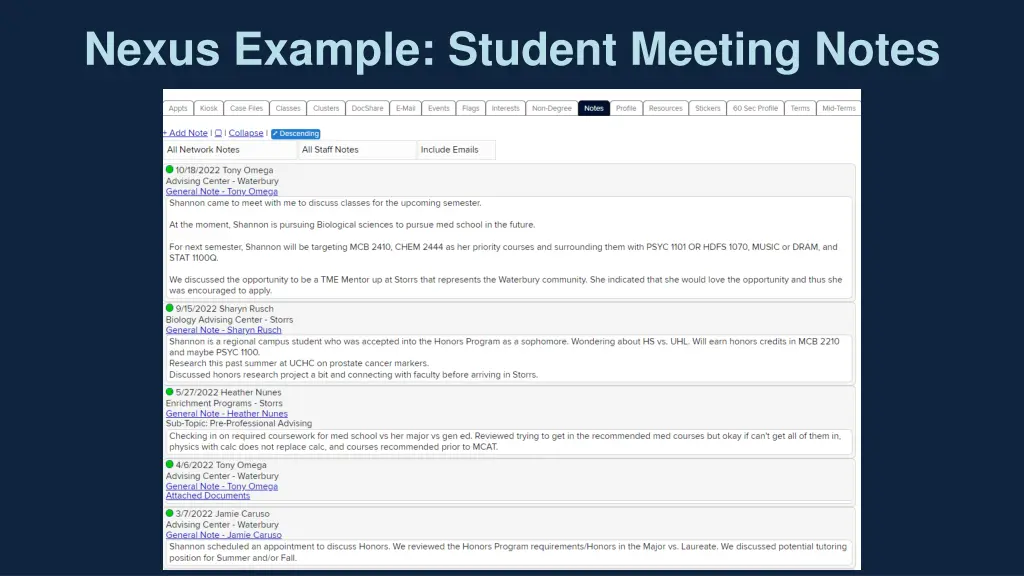Screen dimensions: 1024x576
Task: Toggle the Descending sort button
Action: pos(295,133)
